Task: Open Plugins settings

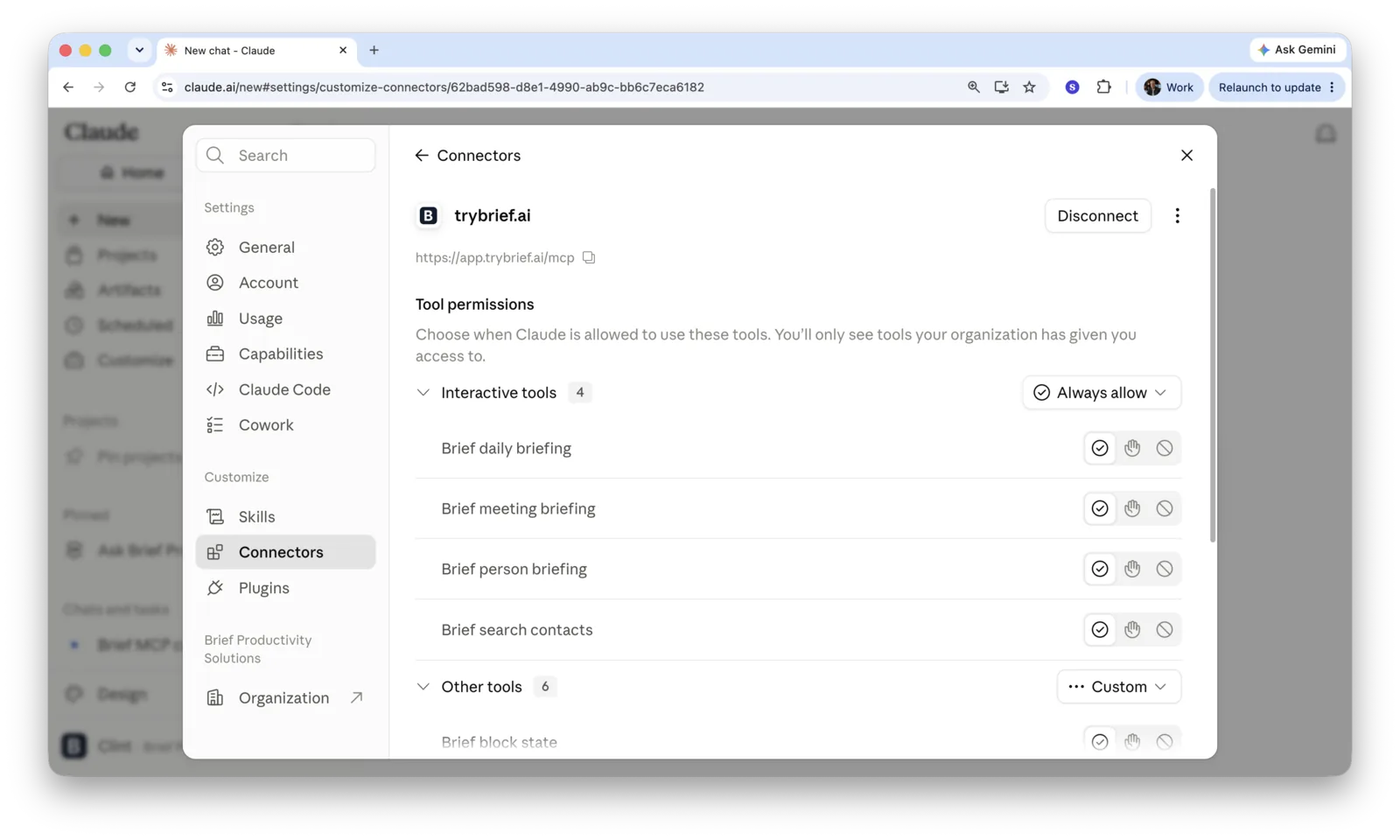Action: 285,588
